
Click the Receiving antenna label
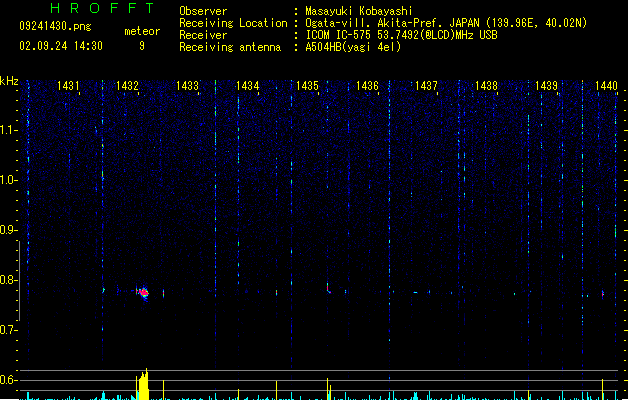(230, 47)
